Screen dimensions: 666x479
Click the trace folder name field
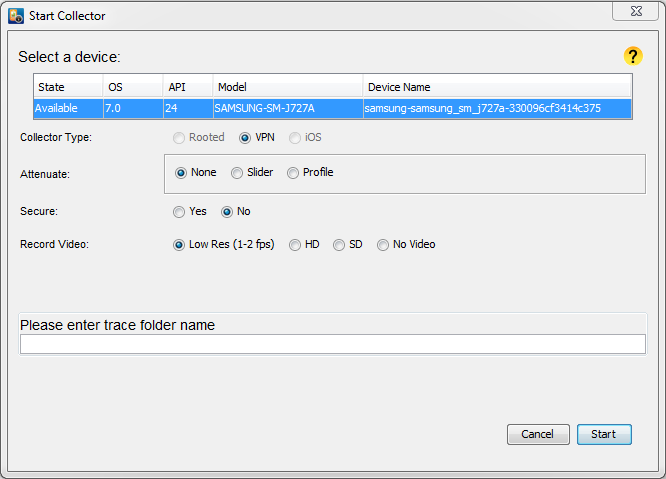pos(333,344)
